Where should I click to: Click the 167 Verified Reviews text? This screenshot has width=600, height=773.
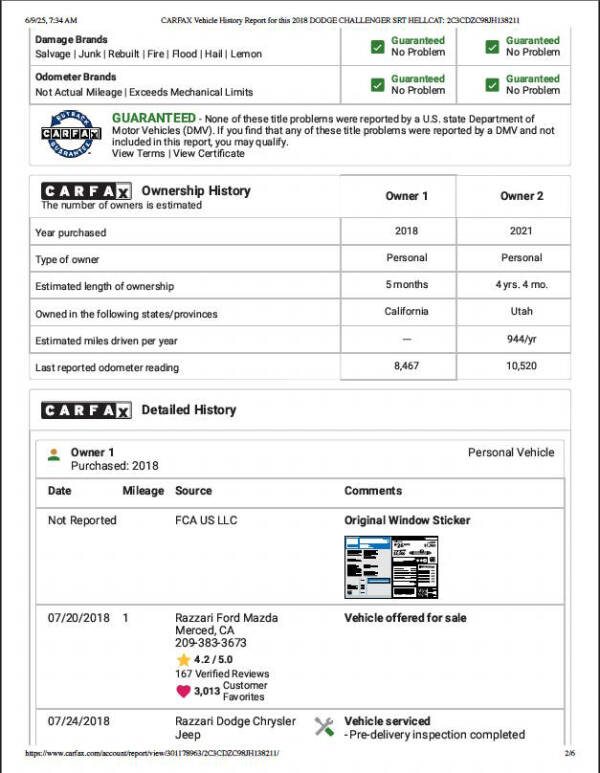[222, 673]
